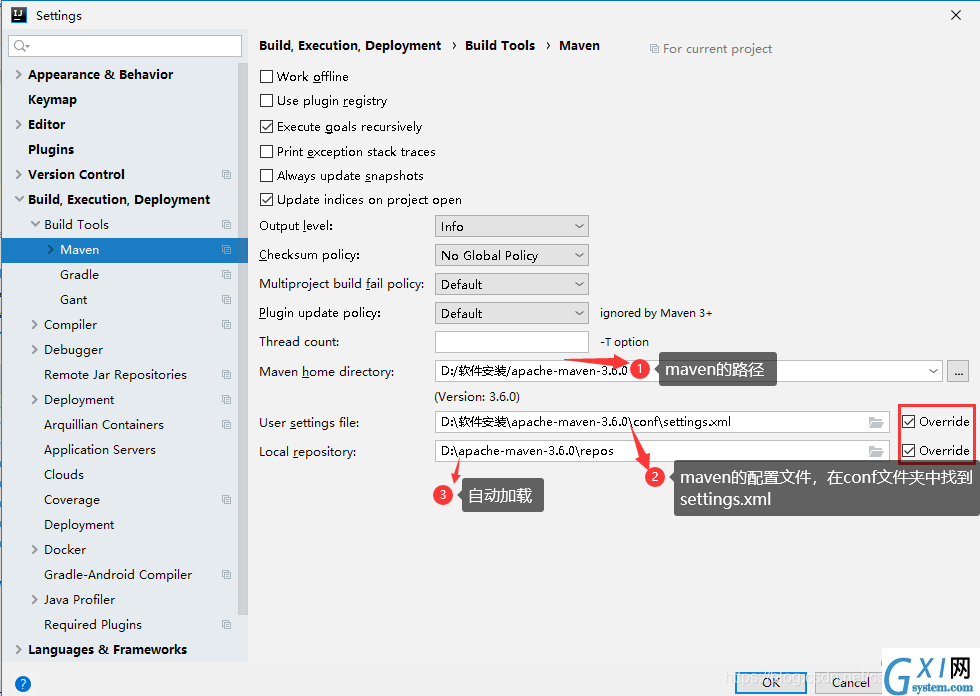The width and height of the screenshot is (980, 696).
Task: Open Multiproject build fail policy dropdown
Action: tap(512, 284)
